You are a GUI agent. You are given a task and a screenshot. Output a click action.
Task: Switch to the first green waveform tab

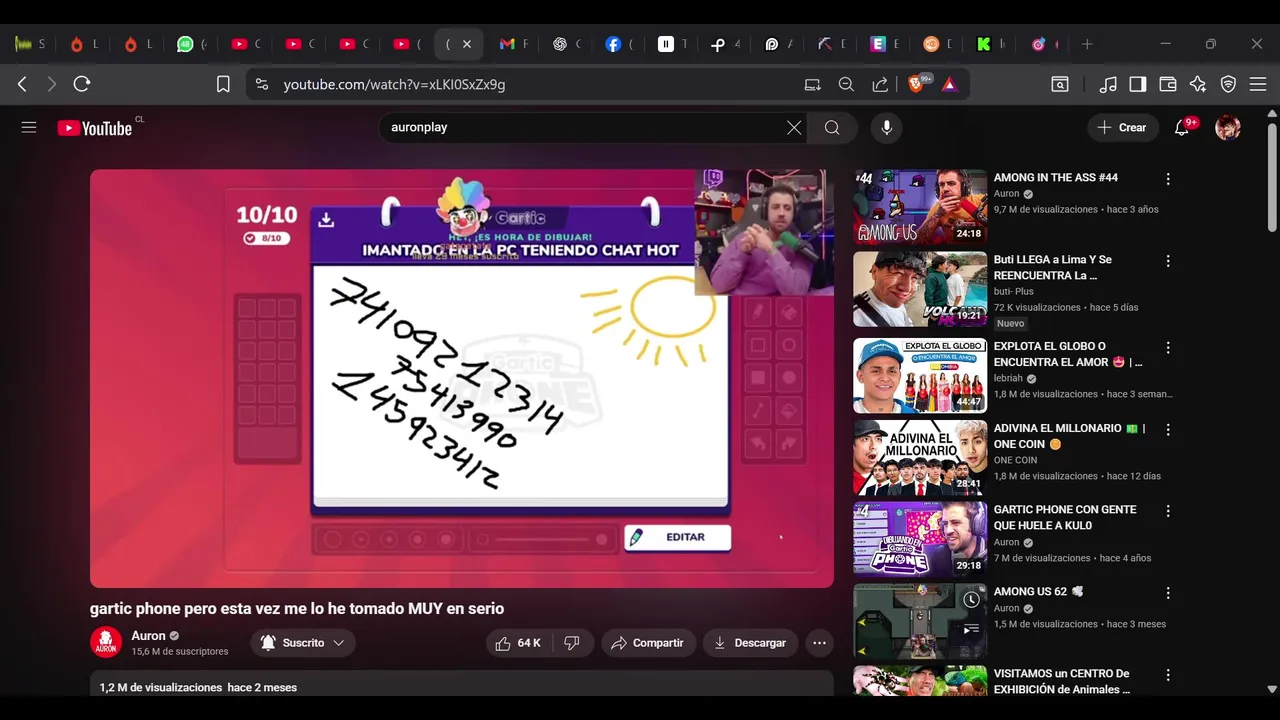[30, 44]
